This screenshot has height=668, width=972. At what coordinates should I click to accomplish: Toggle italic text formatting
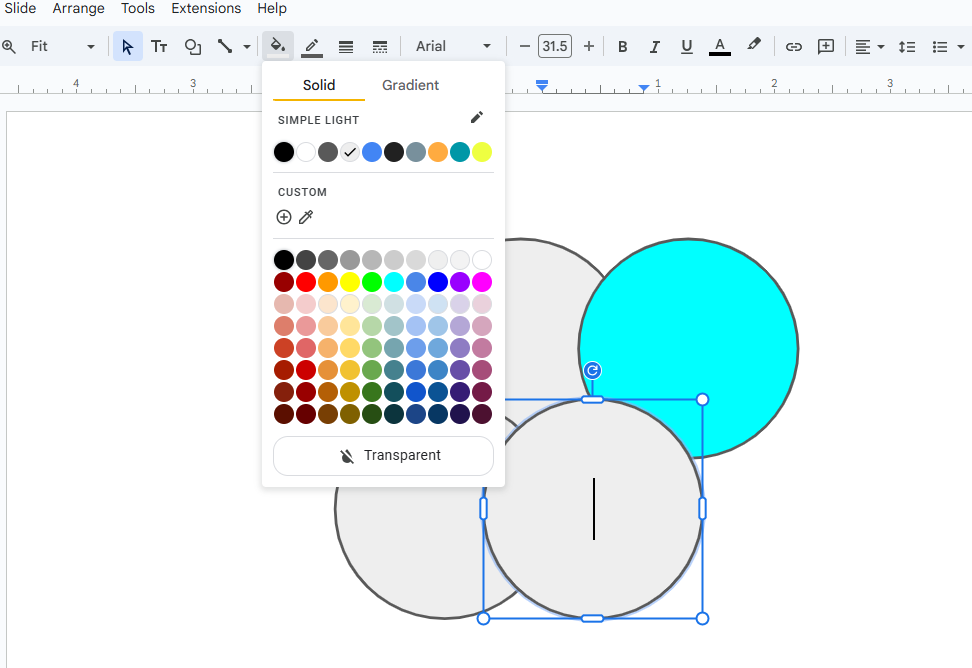[654, 46]
